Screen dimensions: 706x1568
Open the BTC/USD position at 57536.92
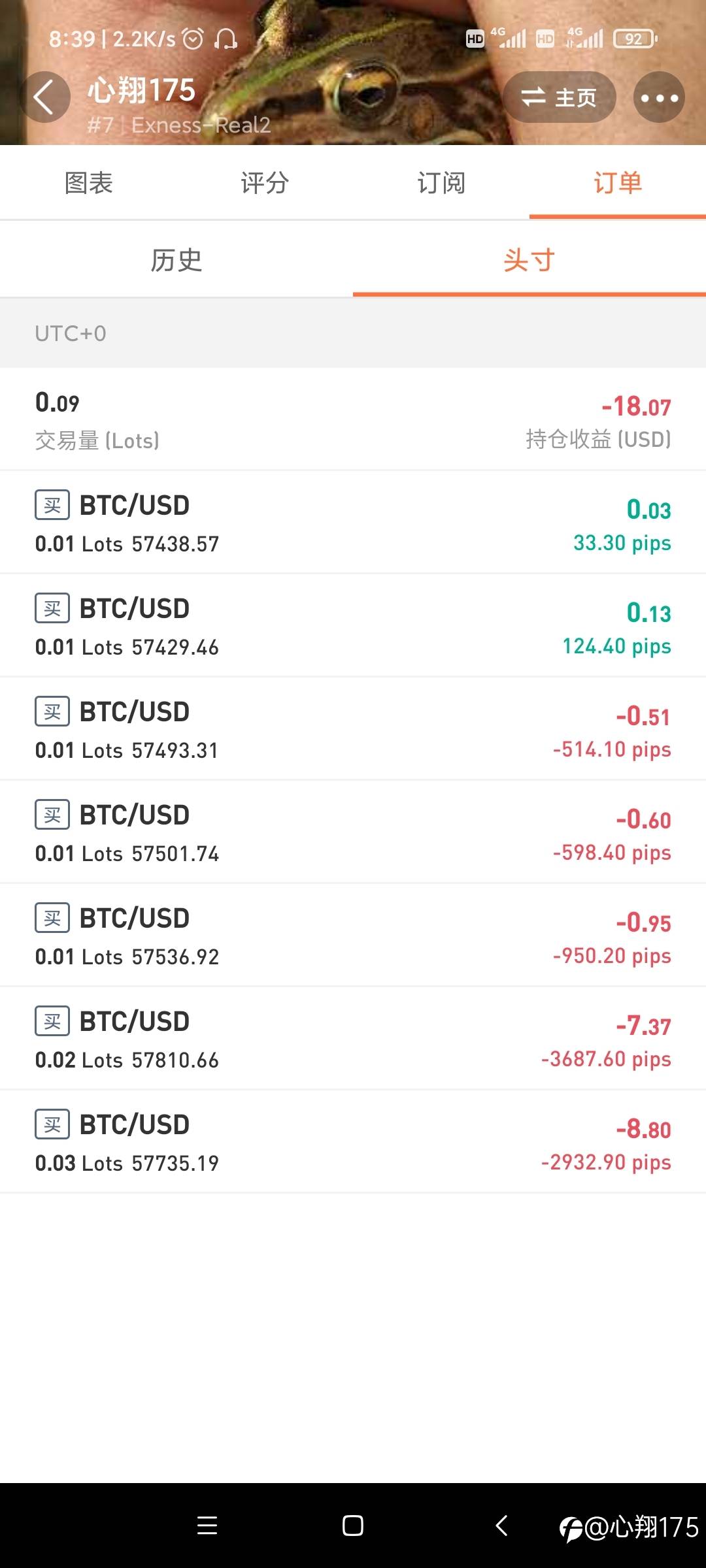pyautogui.click(x=353, y=936)
